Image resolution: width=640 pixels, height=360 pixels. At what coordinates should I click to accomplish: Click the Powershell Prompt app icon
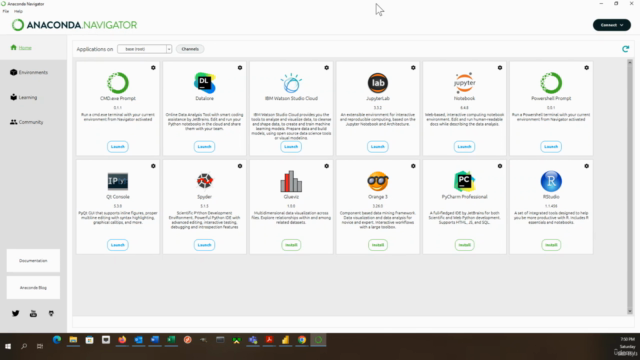click(x=551, y=83)
